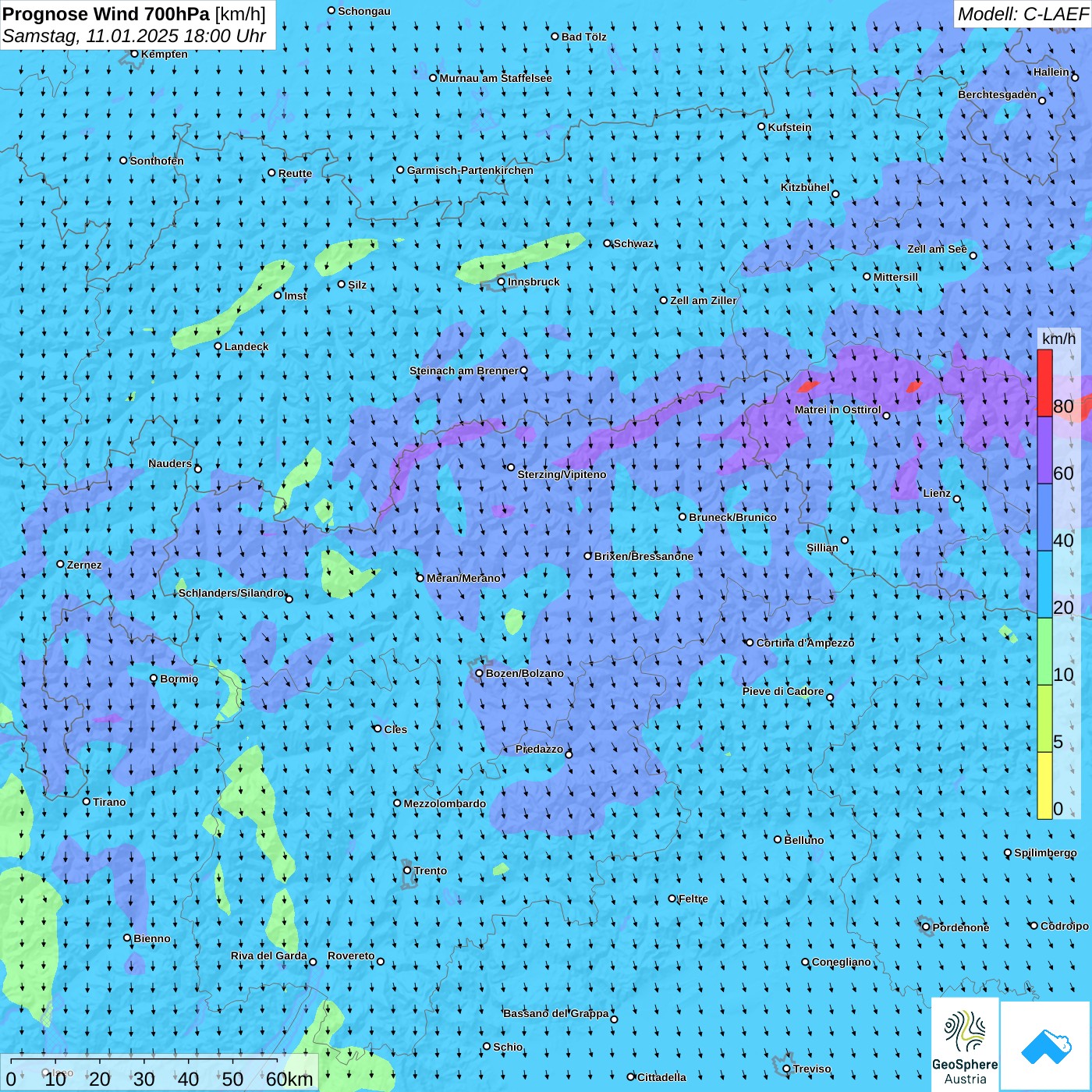The height and width of the screenshot is (1092, 1092).
Task: Click the yellow 0 km/h legend color
Action: (1044, 785)
